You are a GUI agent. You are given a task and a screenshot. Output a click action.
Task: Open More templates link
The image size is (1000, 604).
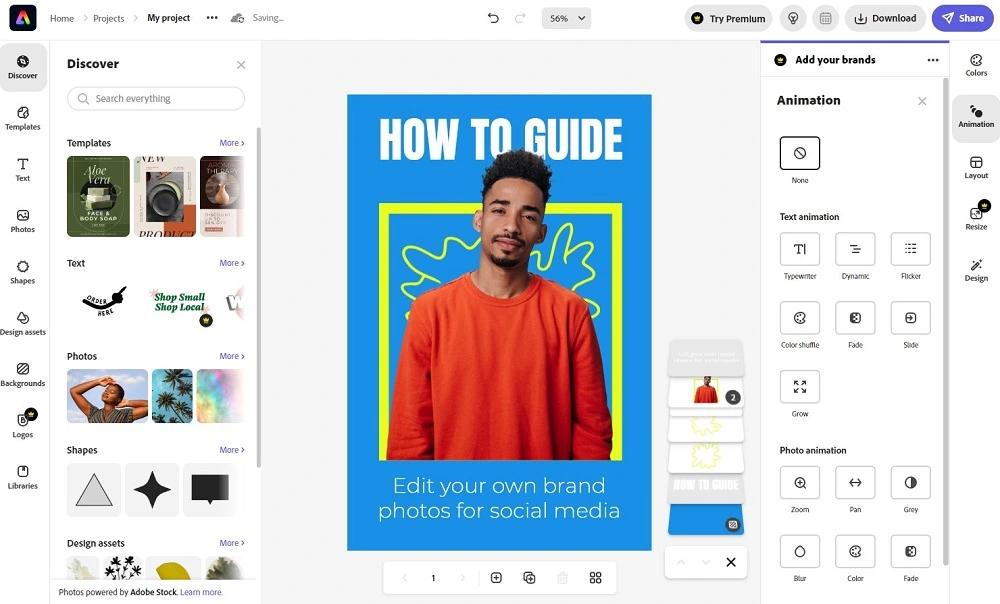[231, 142]
